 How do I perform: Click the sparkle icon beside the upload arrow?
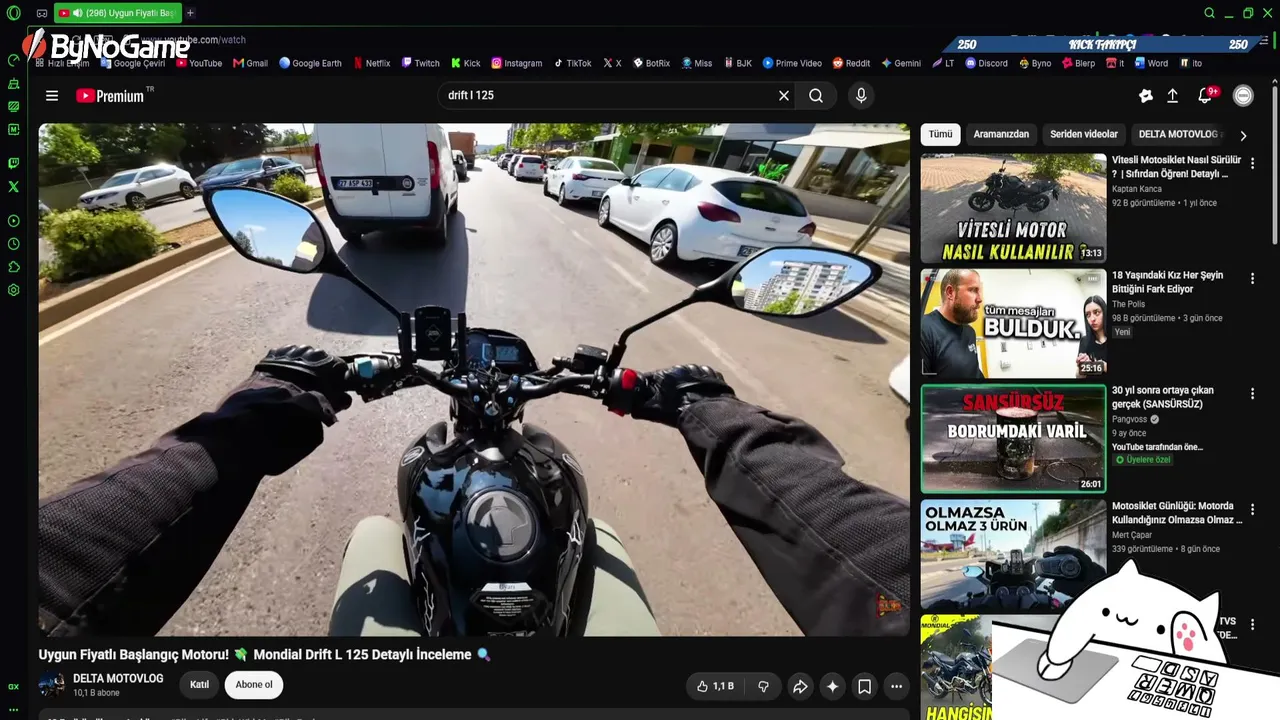(1146, 96)
